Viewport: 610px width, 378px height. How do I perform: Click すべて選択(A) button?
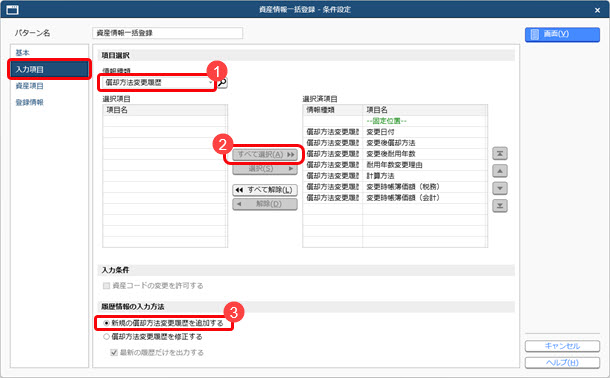pos(265,154)
